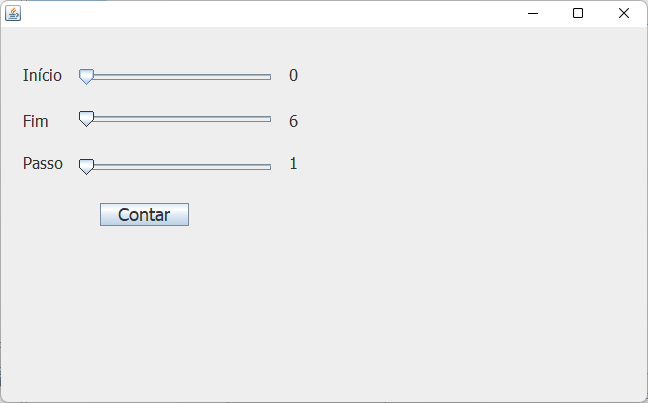This screenshot has height=403, width=648.
Task: Click the Passo value 1
Action: point(293,164)
